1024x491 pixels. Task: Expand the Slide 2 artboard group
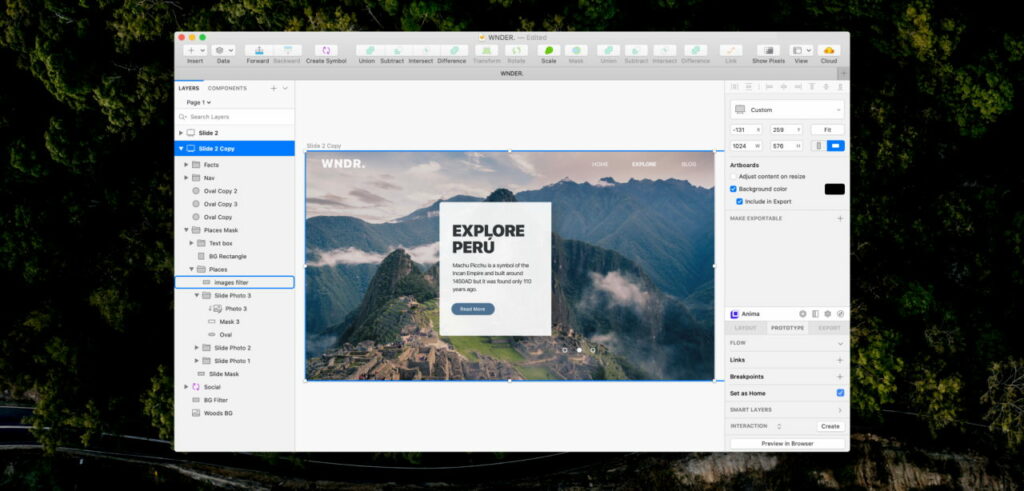[181, 133]
